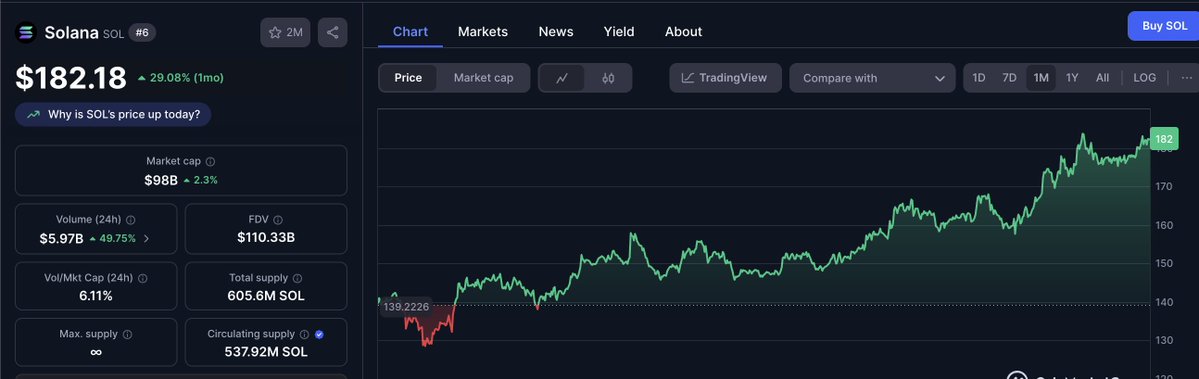This screenshot has width=1199, height=379.
Task: Open the more chart options menu
Action: [x=1186, y=78]
